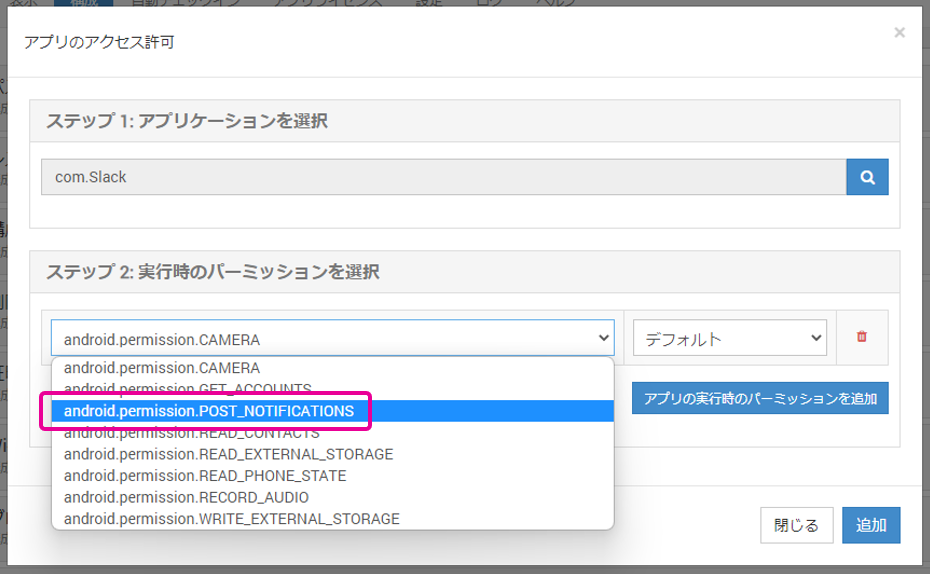Viewport: 930px width, 574px height.
Task: Click the ステップ 2 実行時のパーミッションを選択 heading
Action: [213, 271]
